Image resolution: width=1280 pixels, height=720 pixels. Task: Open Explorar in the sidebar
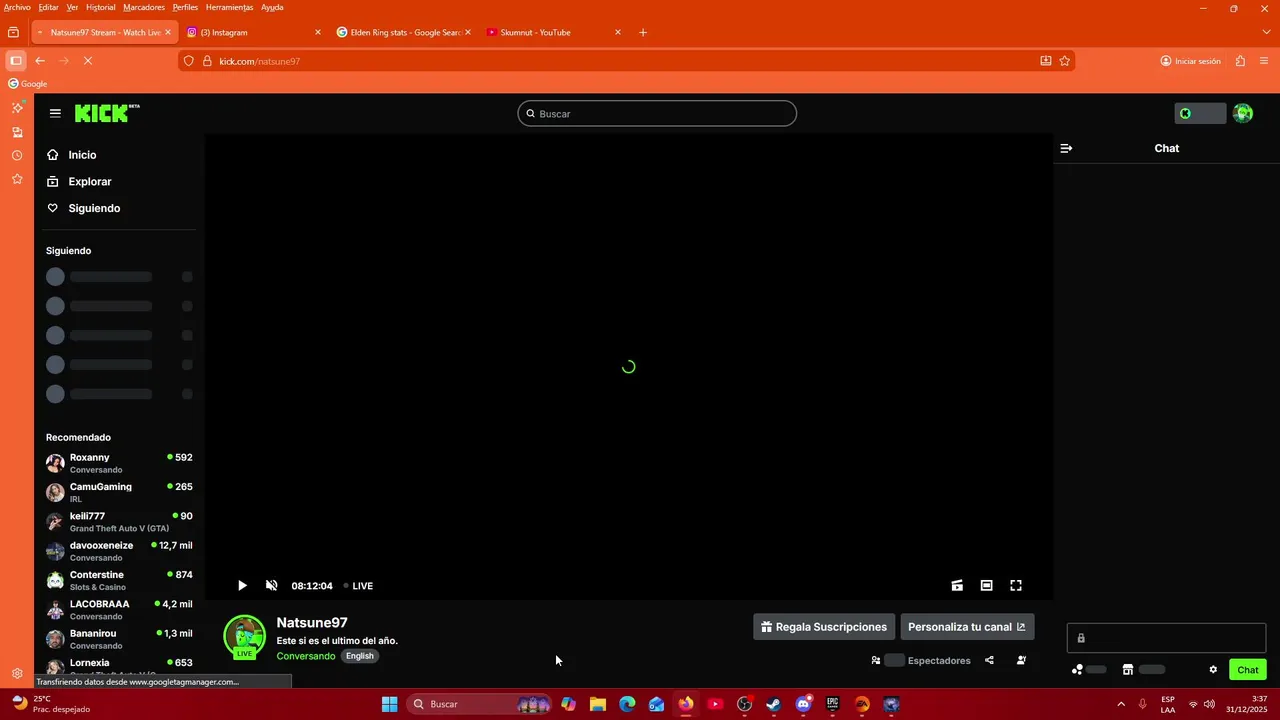90,182
